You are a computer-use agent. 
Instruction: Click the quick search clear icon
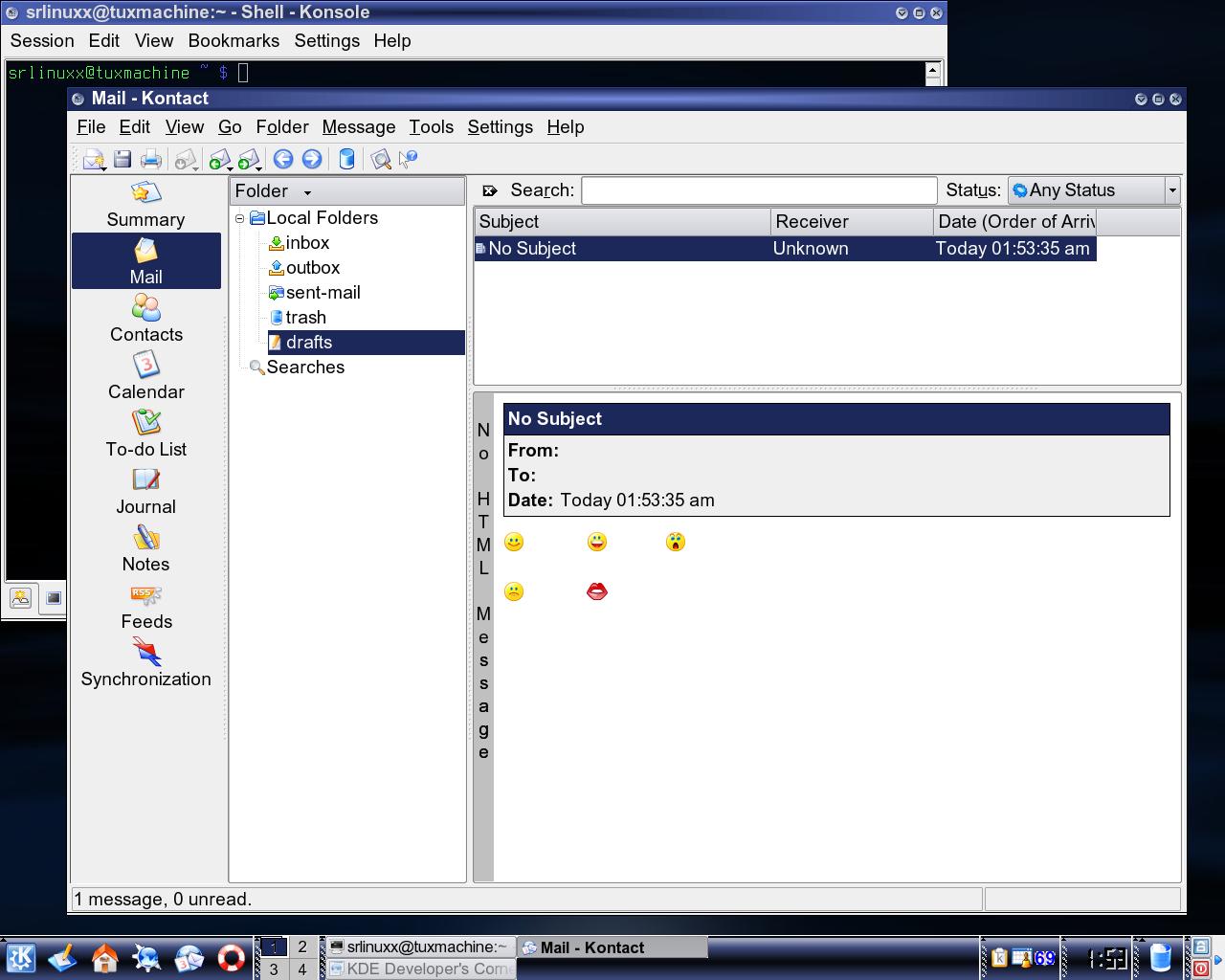click(490, 190)
